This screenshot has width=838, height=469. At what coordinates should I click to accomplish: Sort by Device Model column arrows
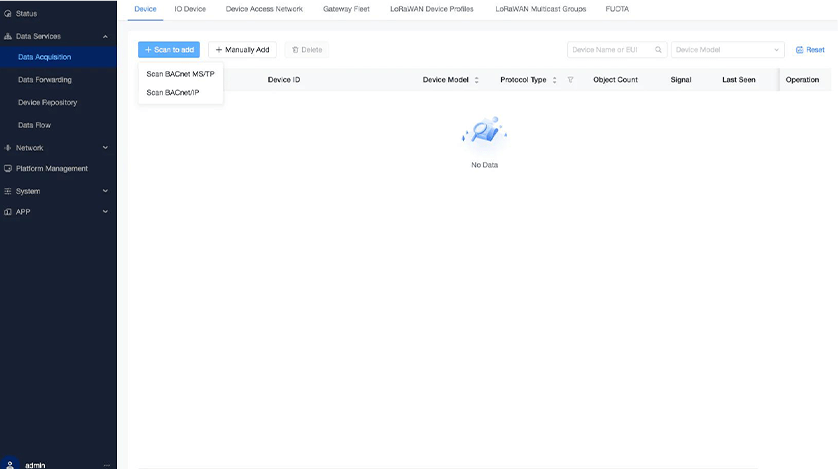click(x=476, y=80)
